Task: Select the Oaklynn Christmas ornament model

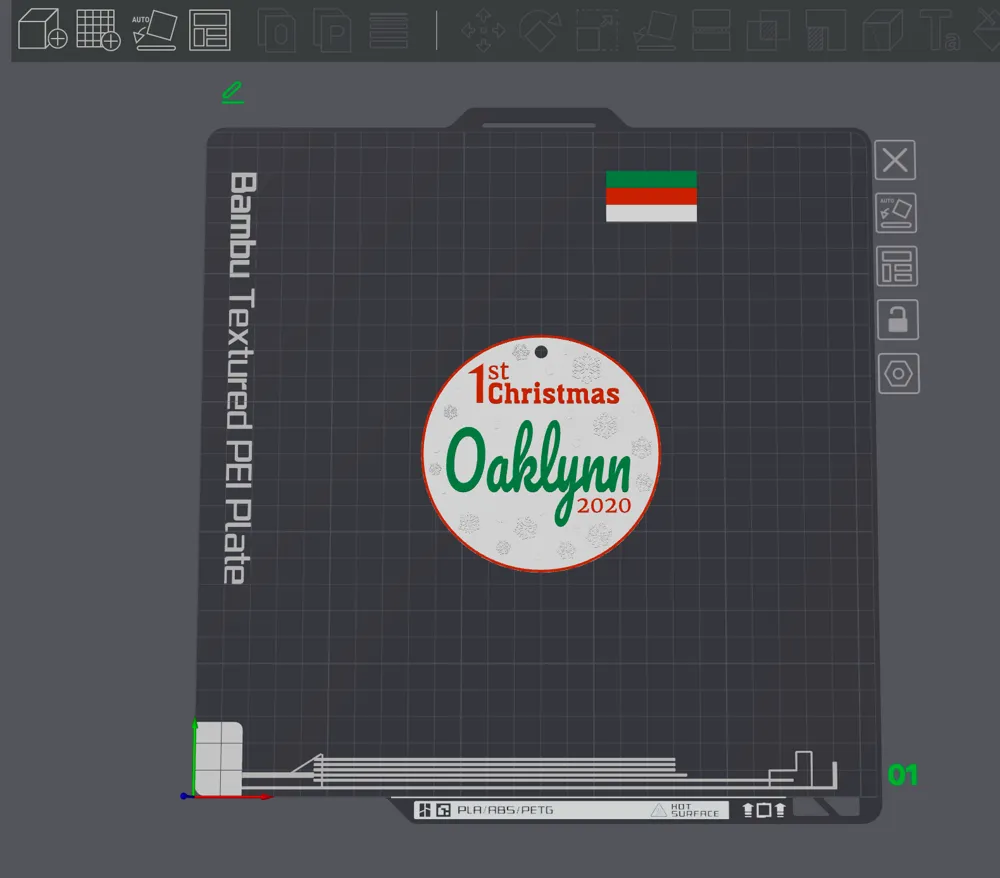Action: tap(541, 453)
